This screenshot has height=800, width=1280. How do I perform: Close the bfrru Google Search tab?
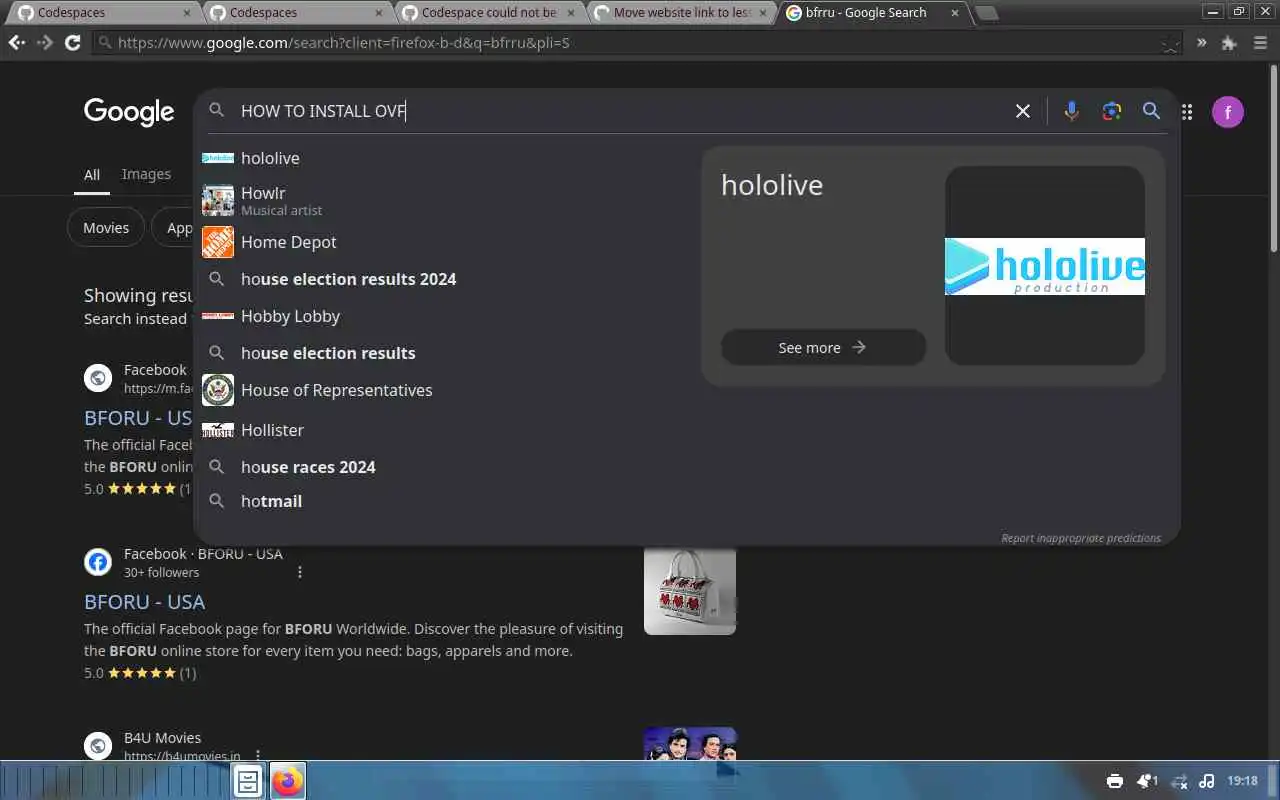click(x=955, y=13)
